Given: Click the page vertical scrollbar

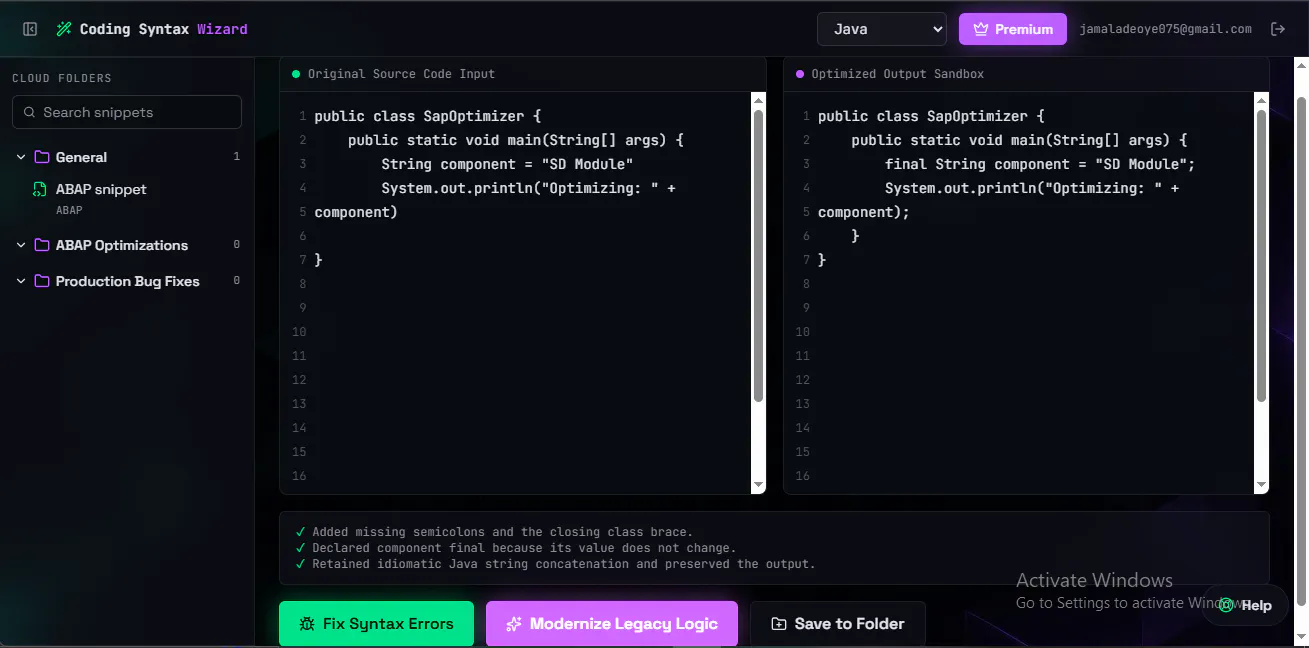Looking at the screenshot, I should point(1301,350).
